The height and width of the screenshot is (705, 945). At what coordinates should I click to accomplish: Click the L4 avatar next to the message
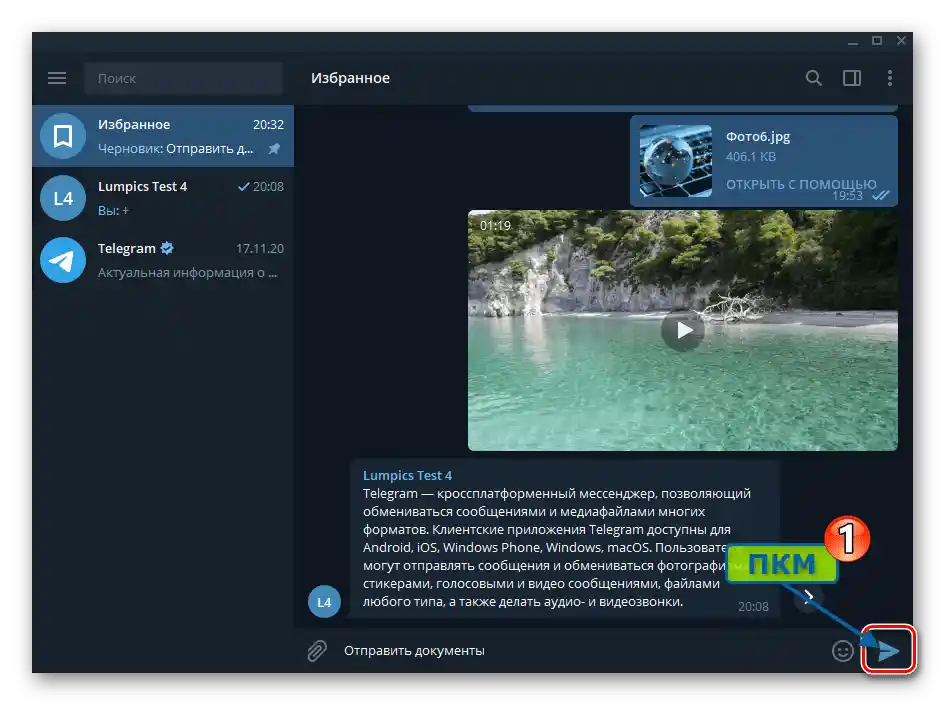[x=324, y=602]
